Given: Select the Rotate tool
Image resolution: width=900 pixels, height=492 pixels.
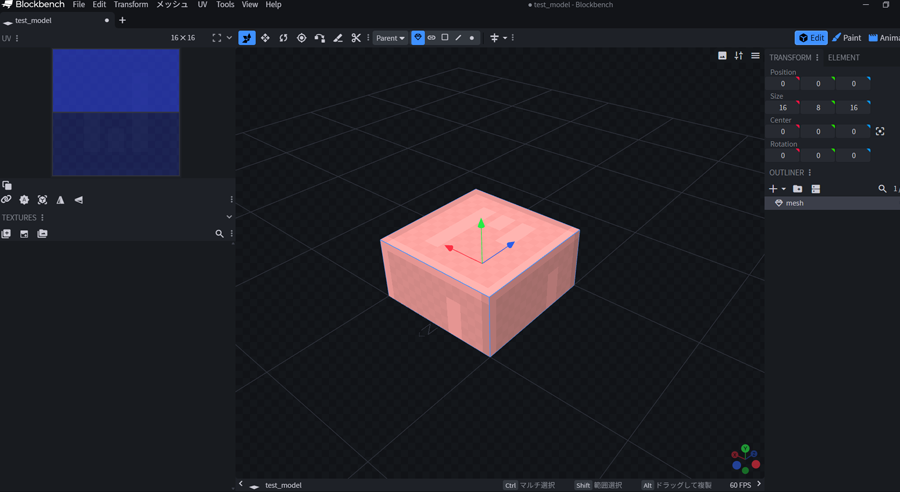Looking at the screenshot, I should [283, 38].
